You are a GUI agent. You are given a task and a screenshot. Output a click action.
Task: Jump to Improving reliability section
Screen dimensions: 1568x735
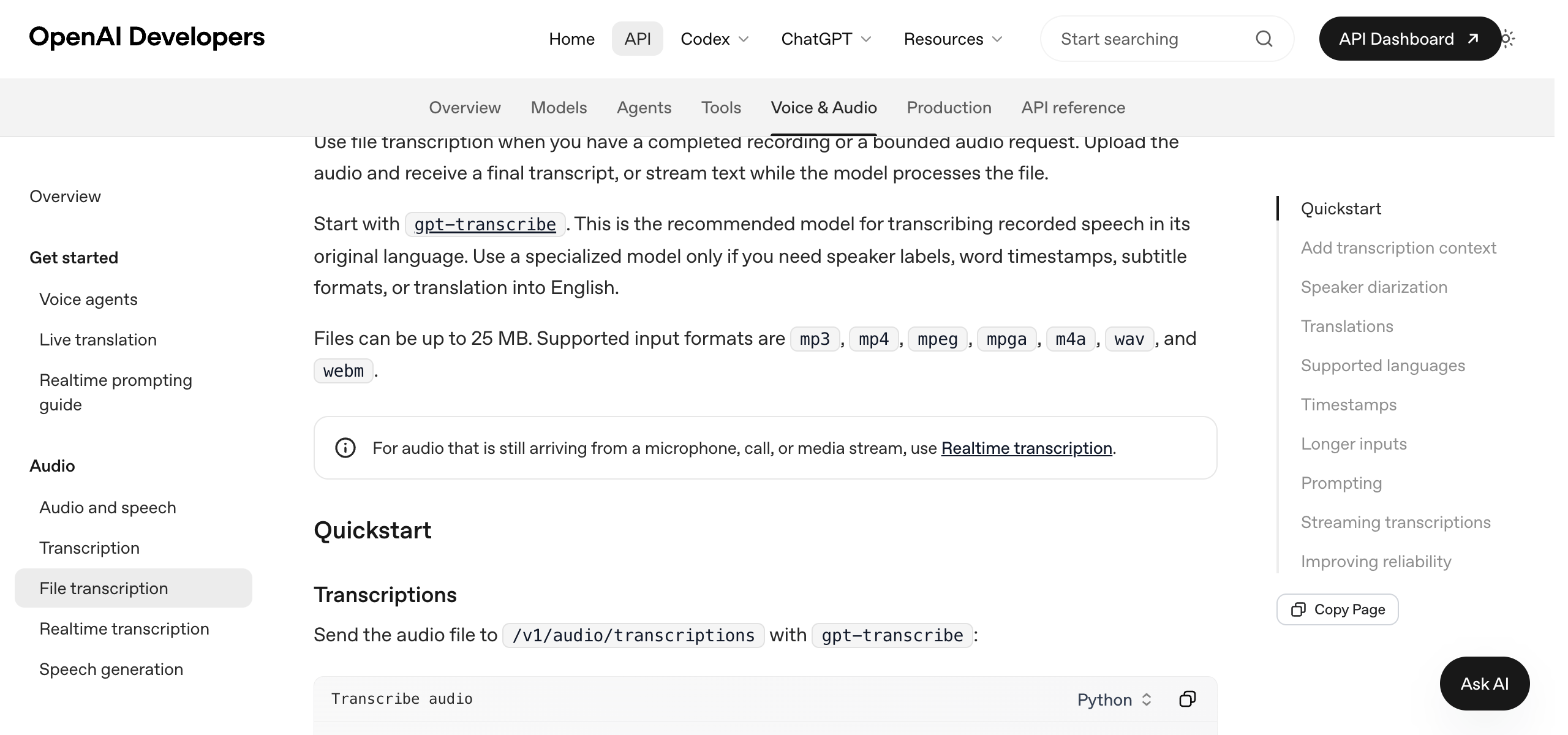pos(1376,561)
